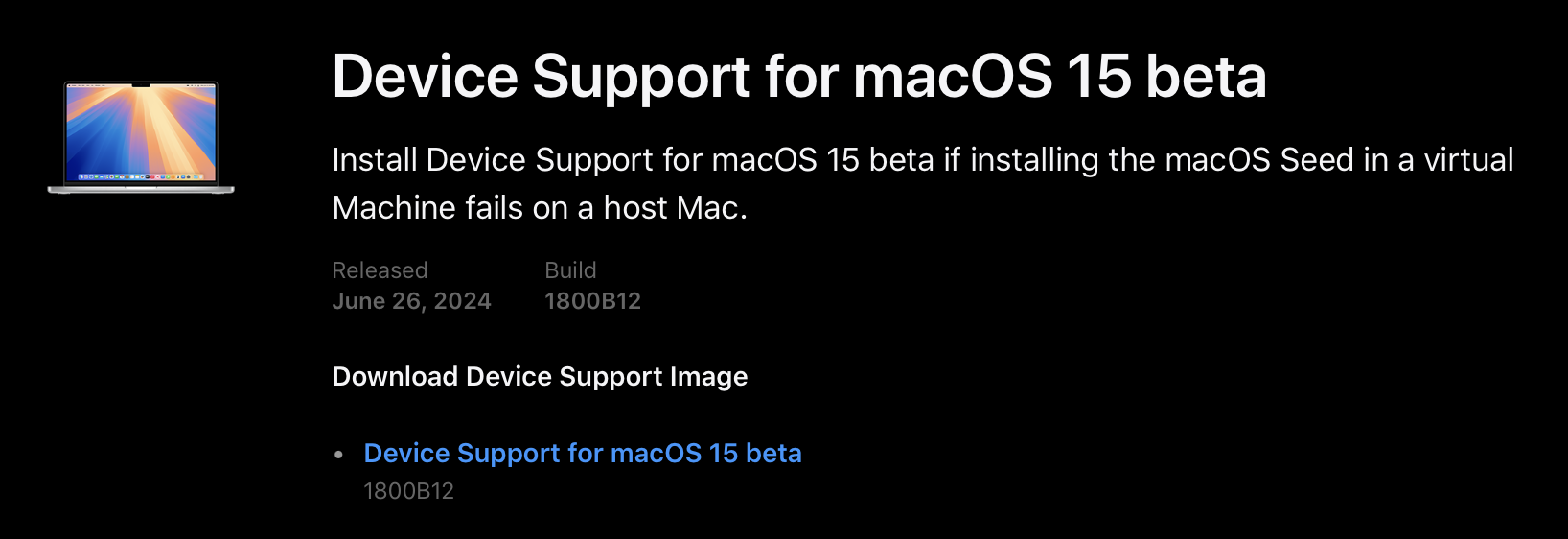Click the number "15" in the page title
Screen dimensions: 1568x539
pos(1098,76)
